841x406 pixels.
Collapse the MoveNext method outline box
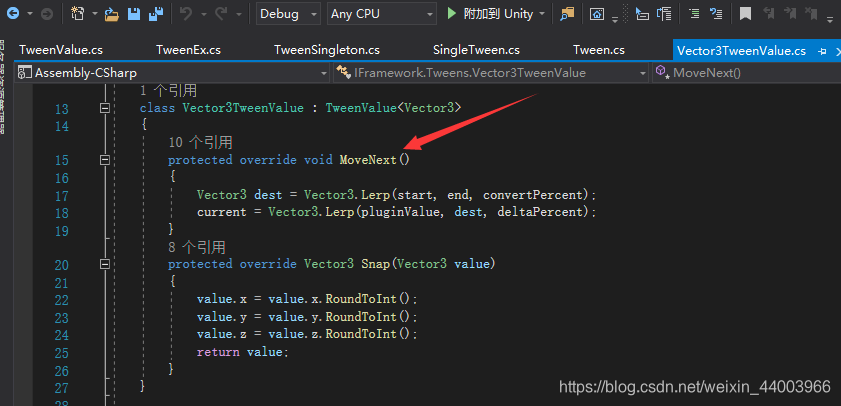point(105,160)
